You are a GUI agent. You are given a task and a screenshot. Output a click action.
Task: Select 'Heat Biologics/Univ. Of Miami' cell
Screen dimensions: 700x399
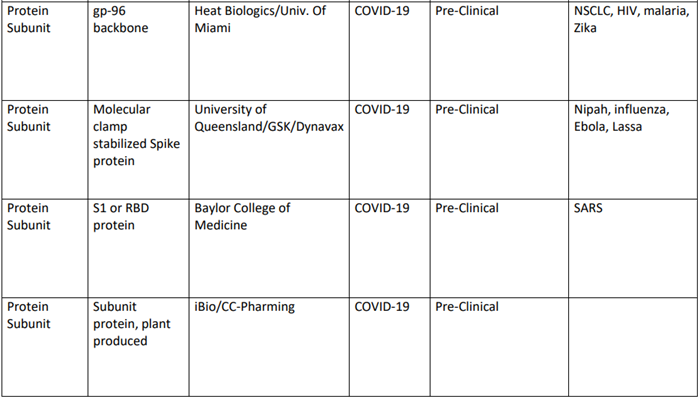pyautogui.click(x=269, y=51)
